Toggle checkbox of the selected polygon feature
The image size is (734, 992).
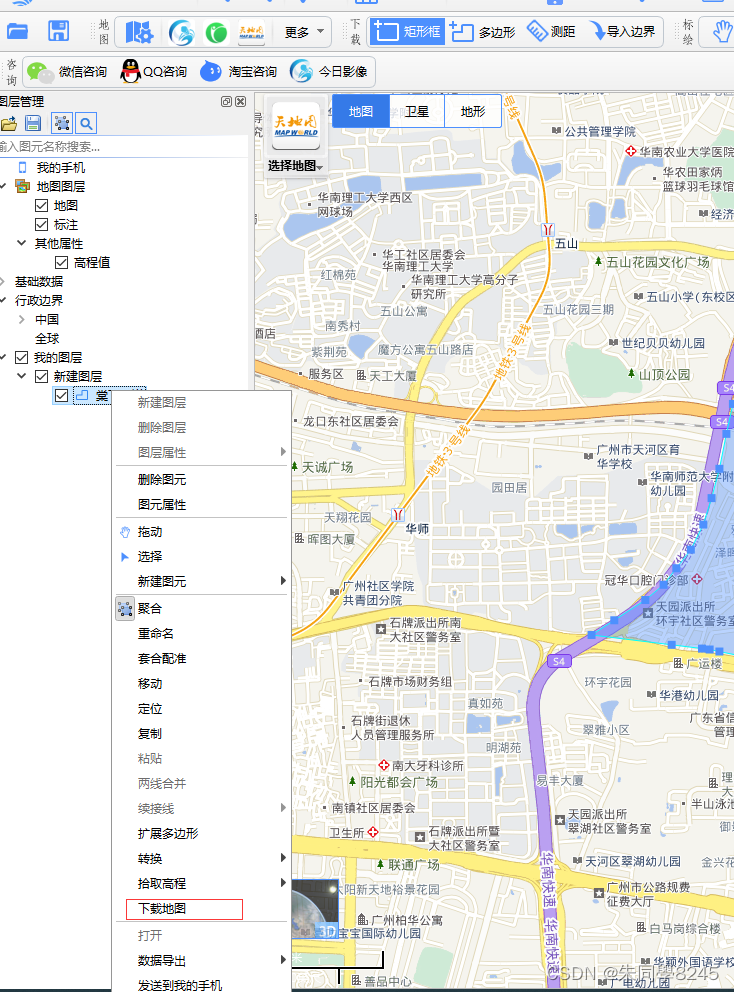click(61, 395)
